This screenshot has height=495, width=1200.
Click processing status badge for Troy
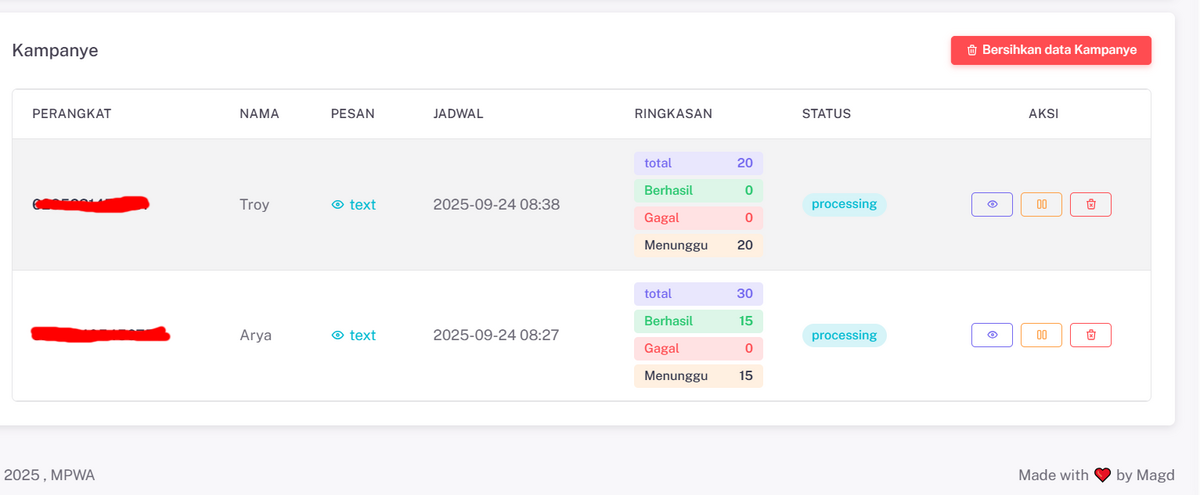tap(844, 204)
